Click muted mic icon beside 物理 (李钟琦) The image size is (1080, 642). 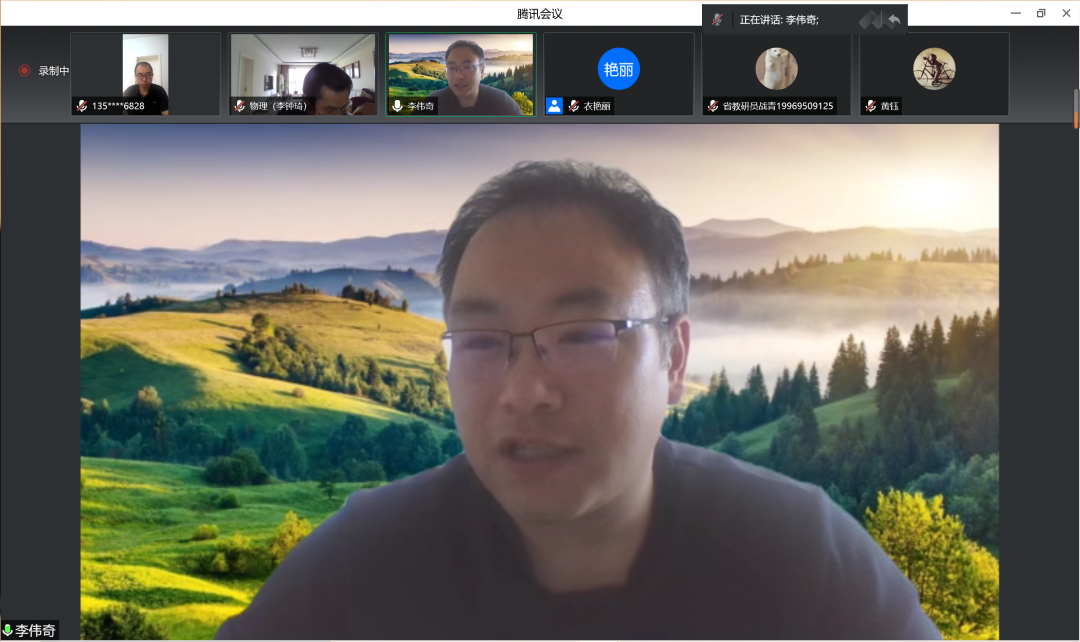coord(240,106)
